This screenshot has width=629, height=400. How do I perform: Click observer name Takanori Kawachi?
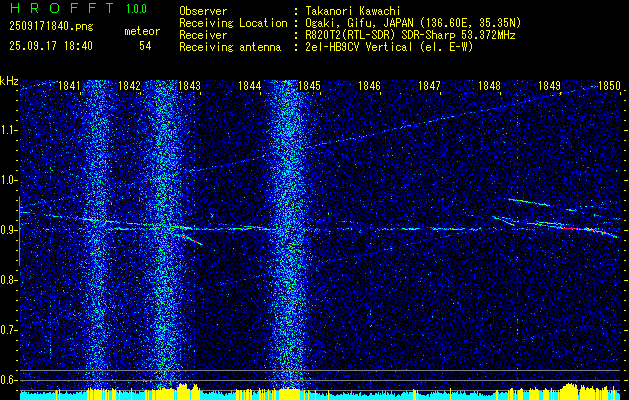[353, 11]
